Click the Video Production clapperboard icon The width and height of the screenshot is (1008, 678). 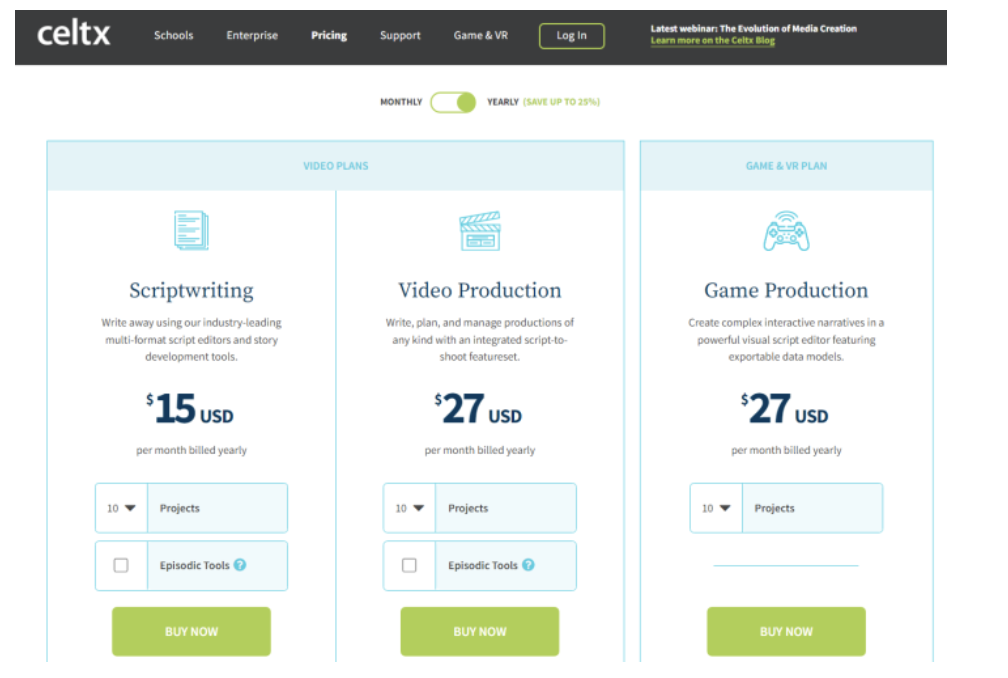479,231
